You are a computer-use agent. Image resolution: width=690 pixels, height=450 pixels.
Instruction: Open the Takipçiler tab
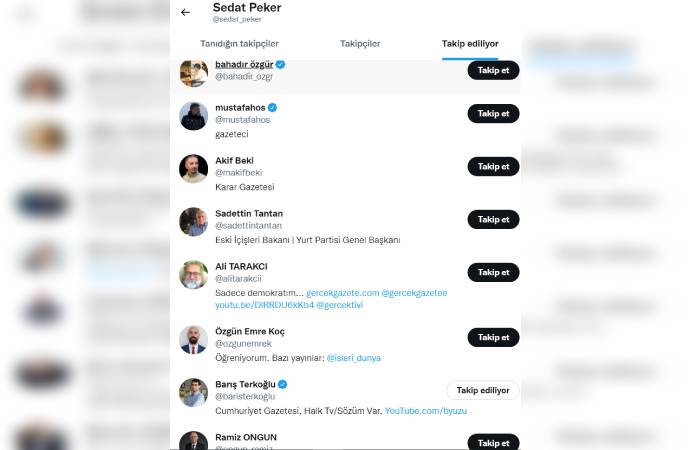click(x=360, y=44)
